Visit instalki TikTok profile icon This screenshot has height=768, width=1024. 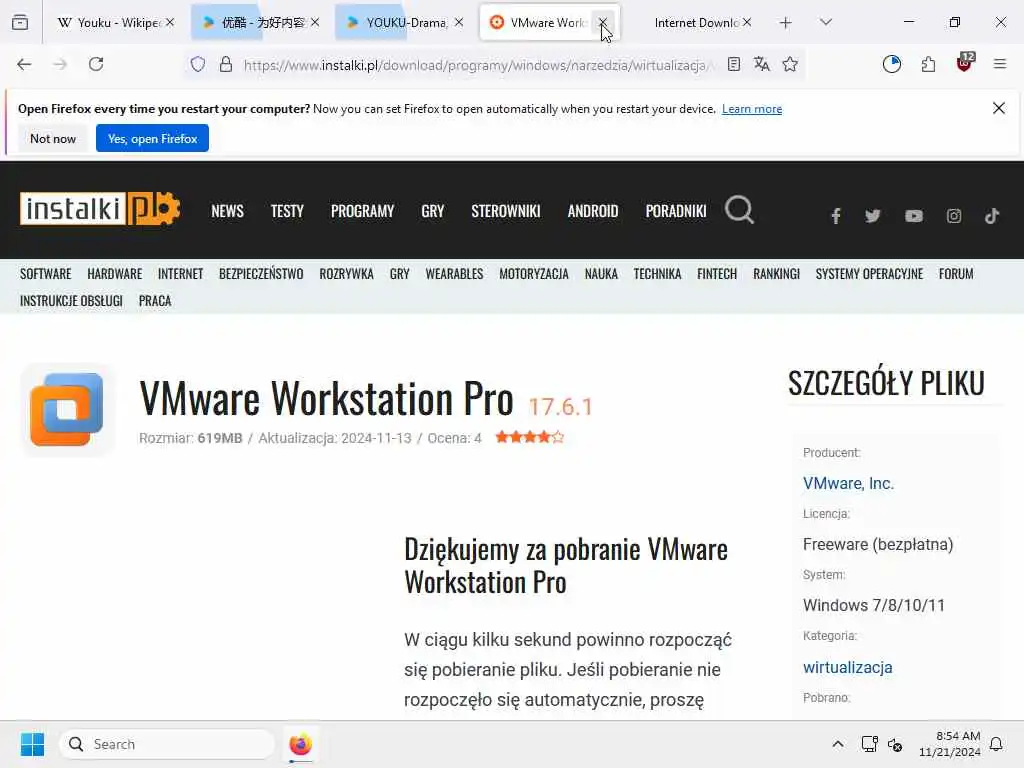click(x=992, y=216)
